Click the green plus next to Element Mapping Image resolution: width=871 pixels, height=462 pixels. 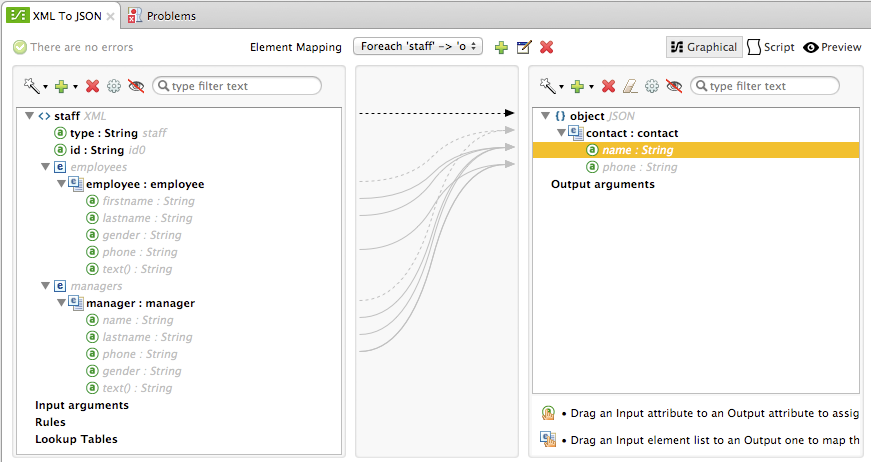click(x=501, y=47)
